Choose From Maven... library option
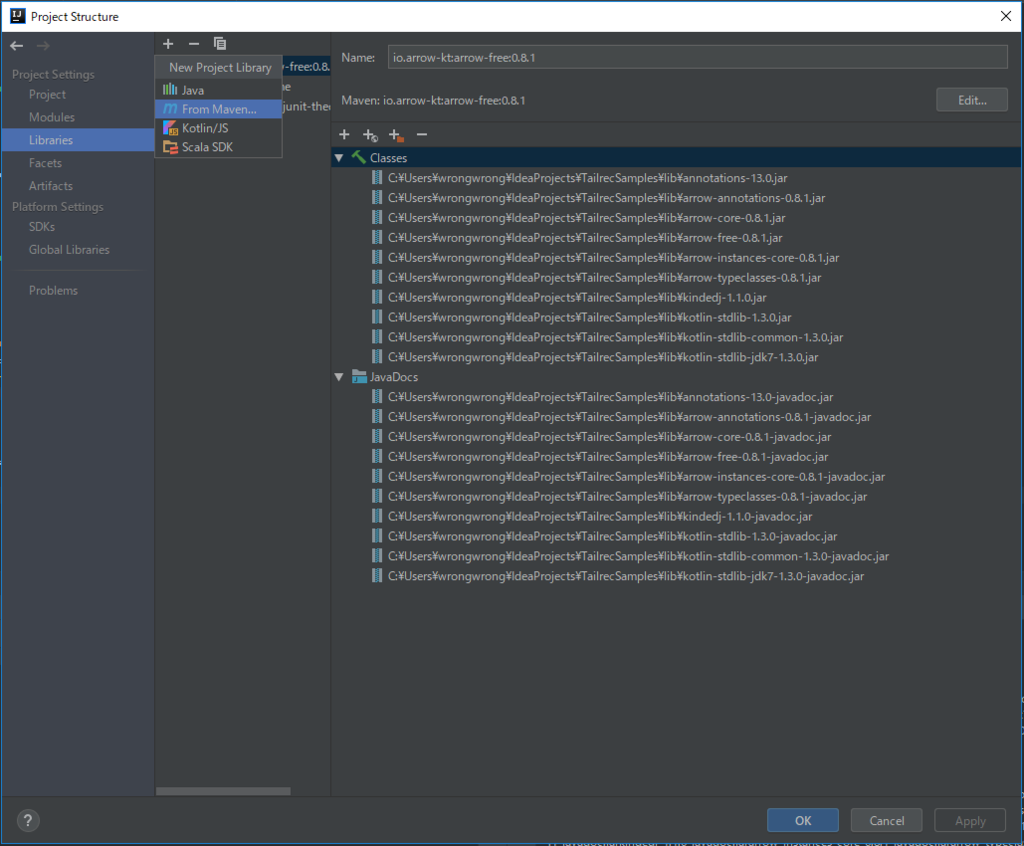 pos(218,109)
